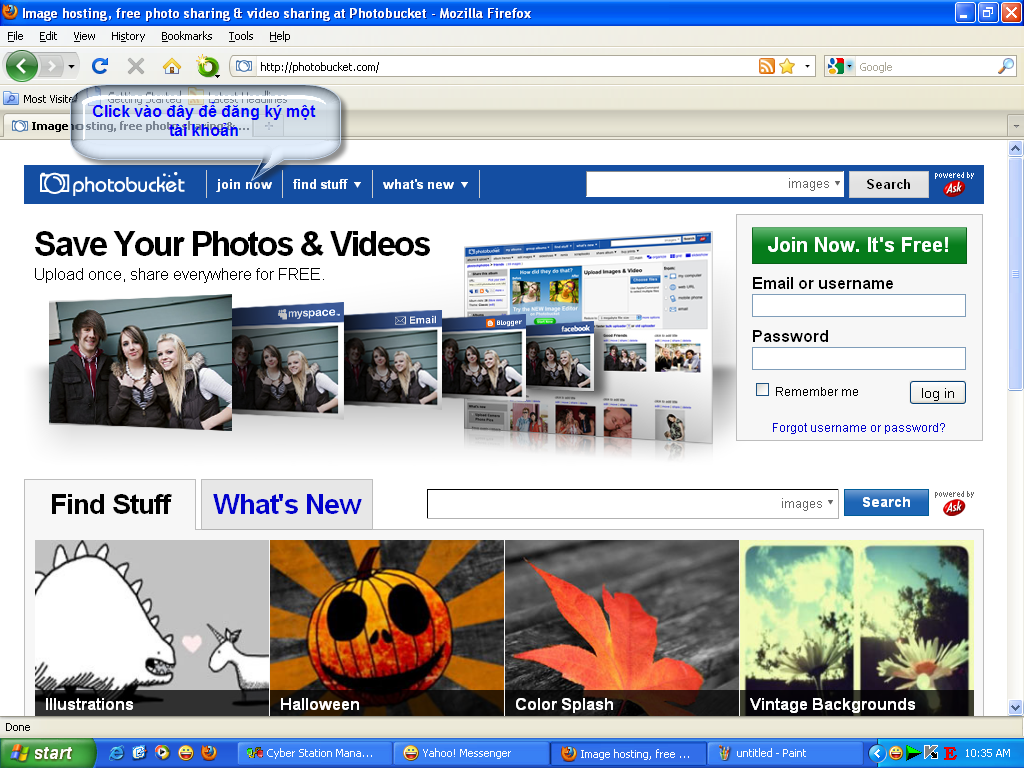This screenshot has height=768, width=1024.
Task: Click the vertical scrollbar thumb
Action: tap(1016, 273)
